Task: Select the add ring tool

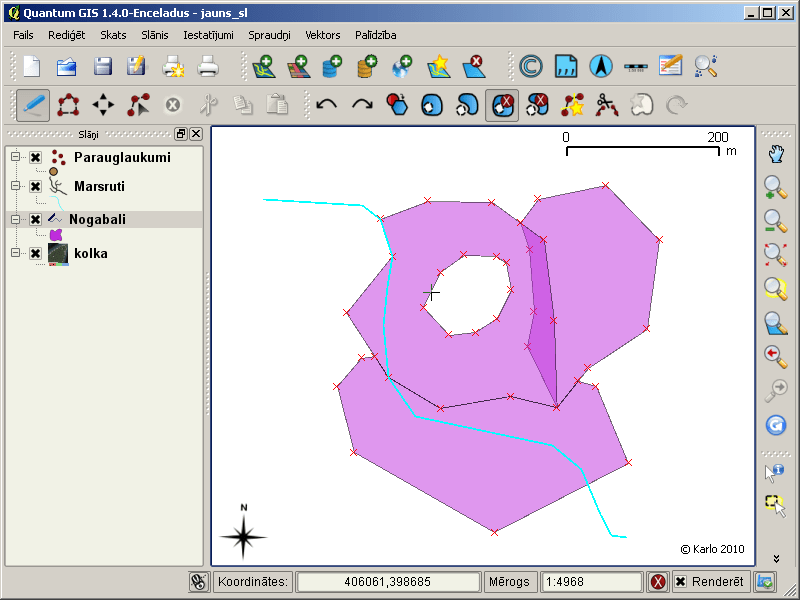Action: [432, 105]
